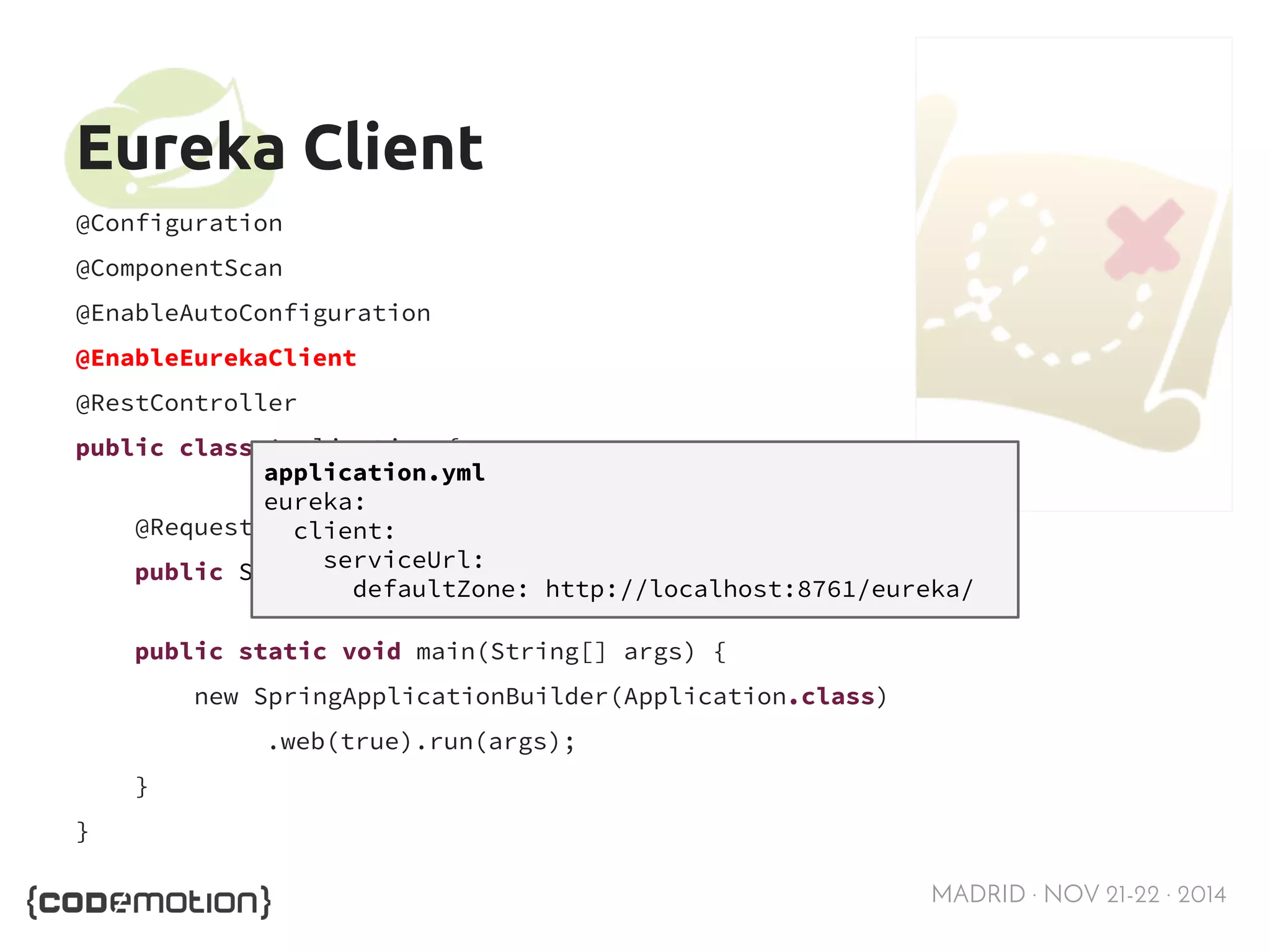Click the defaultZone localhost:8761 URL line
Screen dimensions: 1270x952
click(663, 589)
